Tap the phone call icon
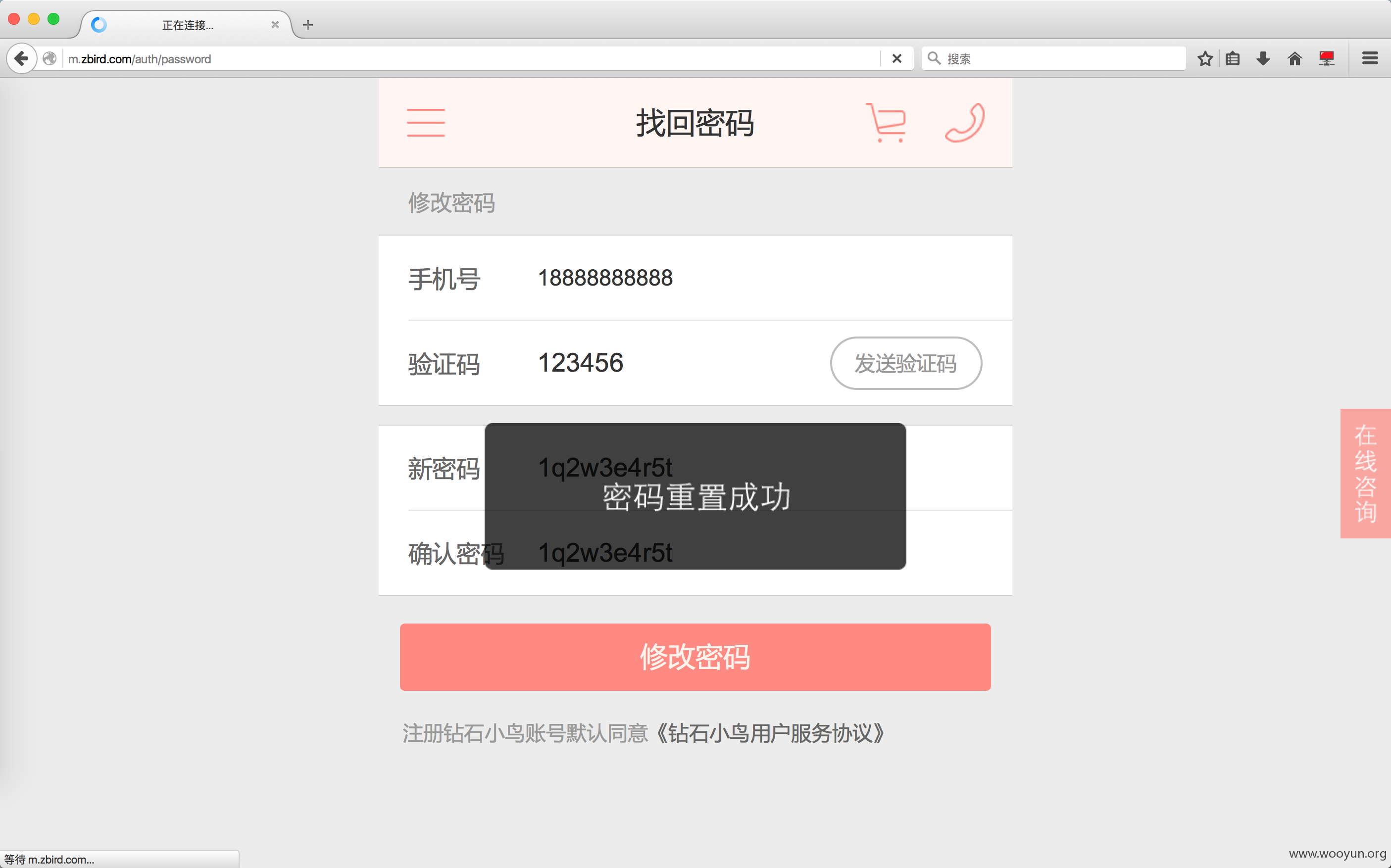Screen dimensions: 1391x868 coord(965,122)
